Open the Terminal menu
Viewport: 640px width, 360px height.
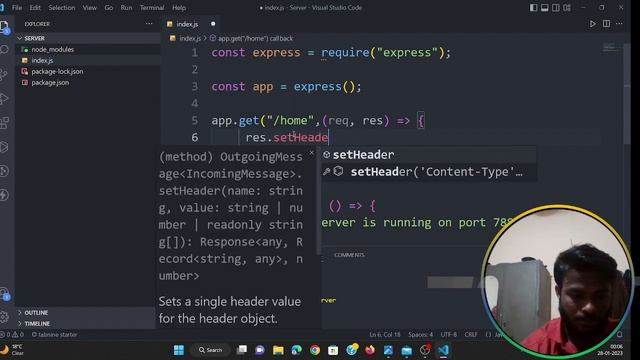pyautogui.click(x=152, y=8)
